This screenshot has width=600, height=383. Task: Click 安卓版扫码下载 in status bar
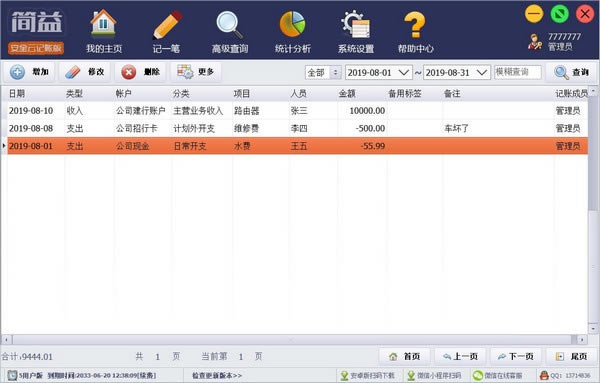(368, 376)
